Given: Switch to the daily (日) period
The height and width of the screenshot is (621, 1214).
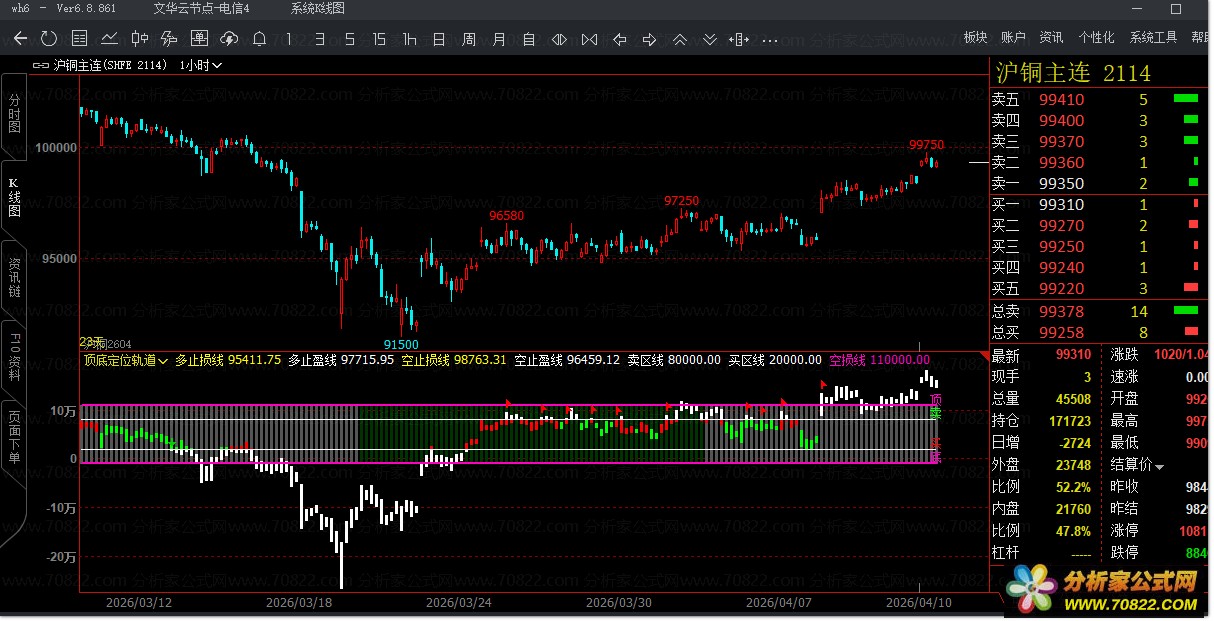Looking at the screenshot, I should click(439, 39).
